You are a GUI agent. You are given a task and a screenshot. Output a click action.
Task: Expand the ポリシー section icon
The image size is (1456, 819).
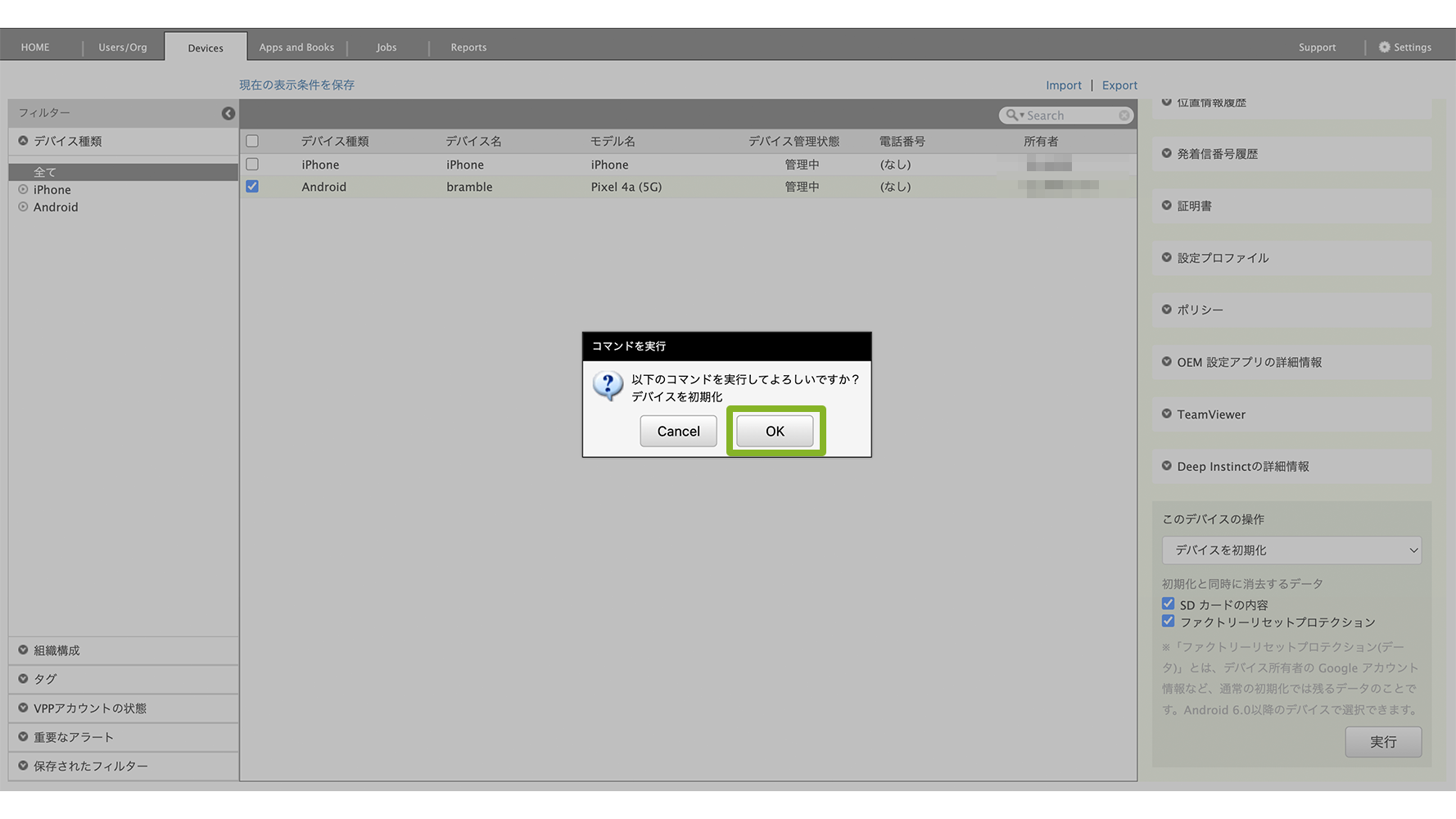coord(1167,310)
